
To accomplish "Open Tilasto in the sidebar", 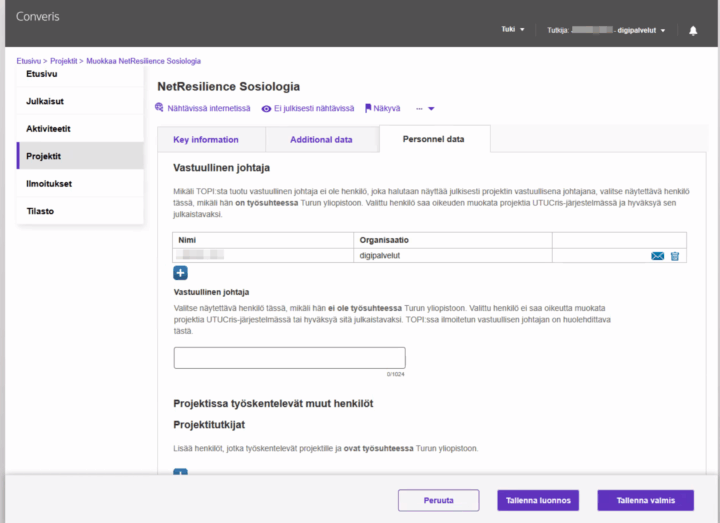I will click(x=80, y=211).
